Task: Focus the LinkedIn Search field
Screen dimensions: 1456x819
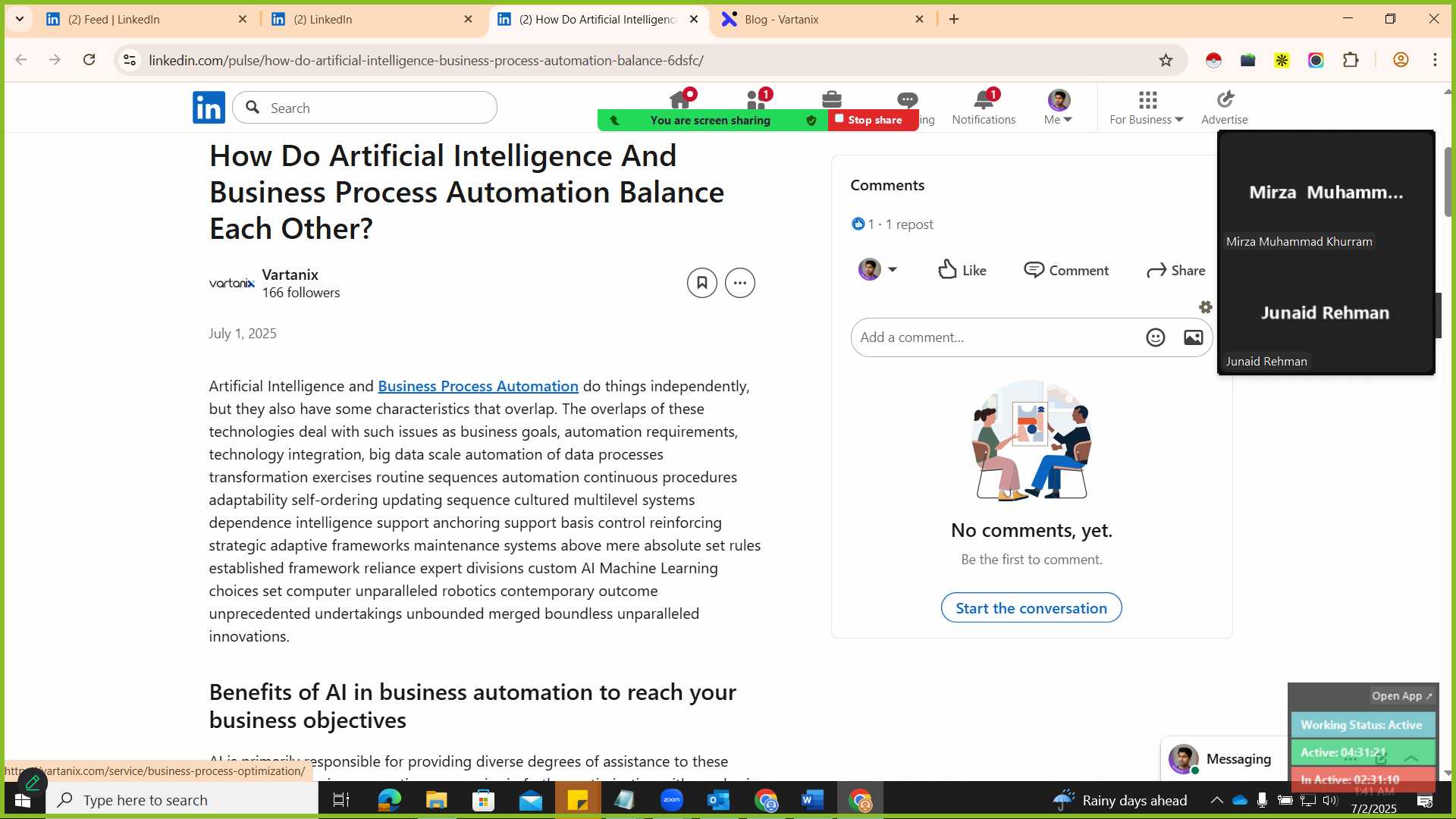Action: (365, 108)
